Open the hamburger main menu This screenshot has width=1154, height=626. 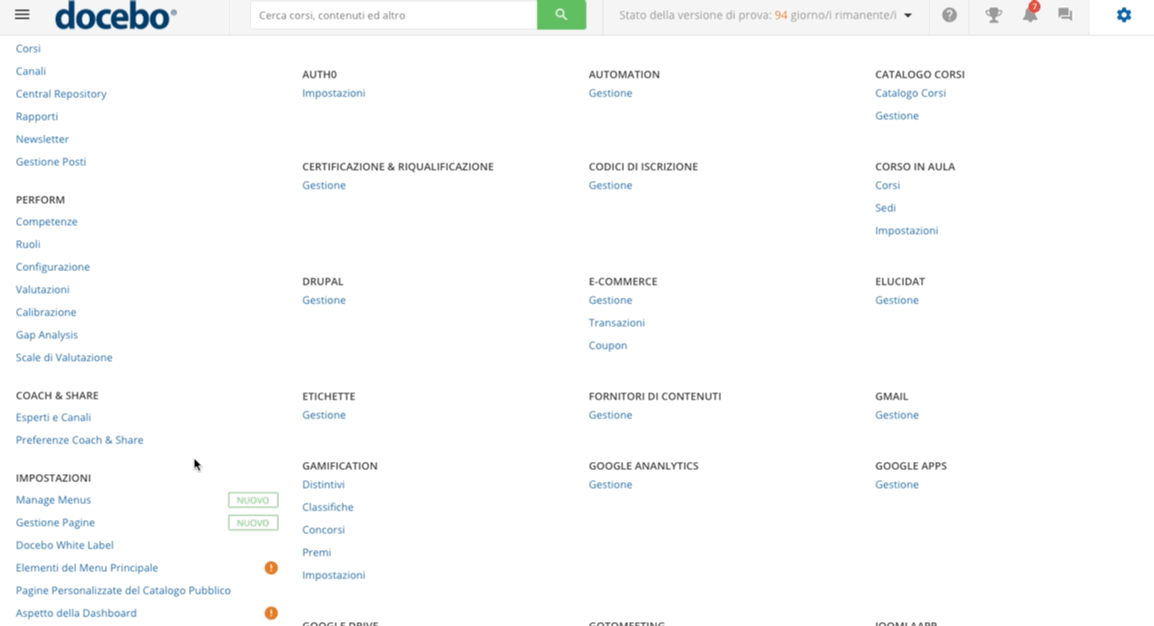pyautogui.click(x=22, y=15)
